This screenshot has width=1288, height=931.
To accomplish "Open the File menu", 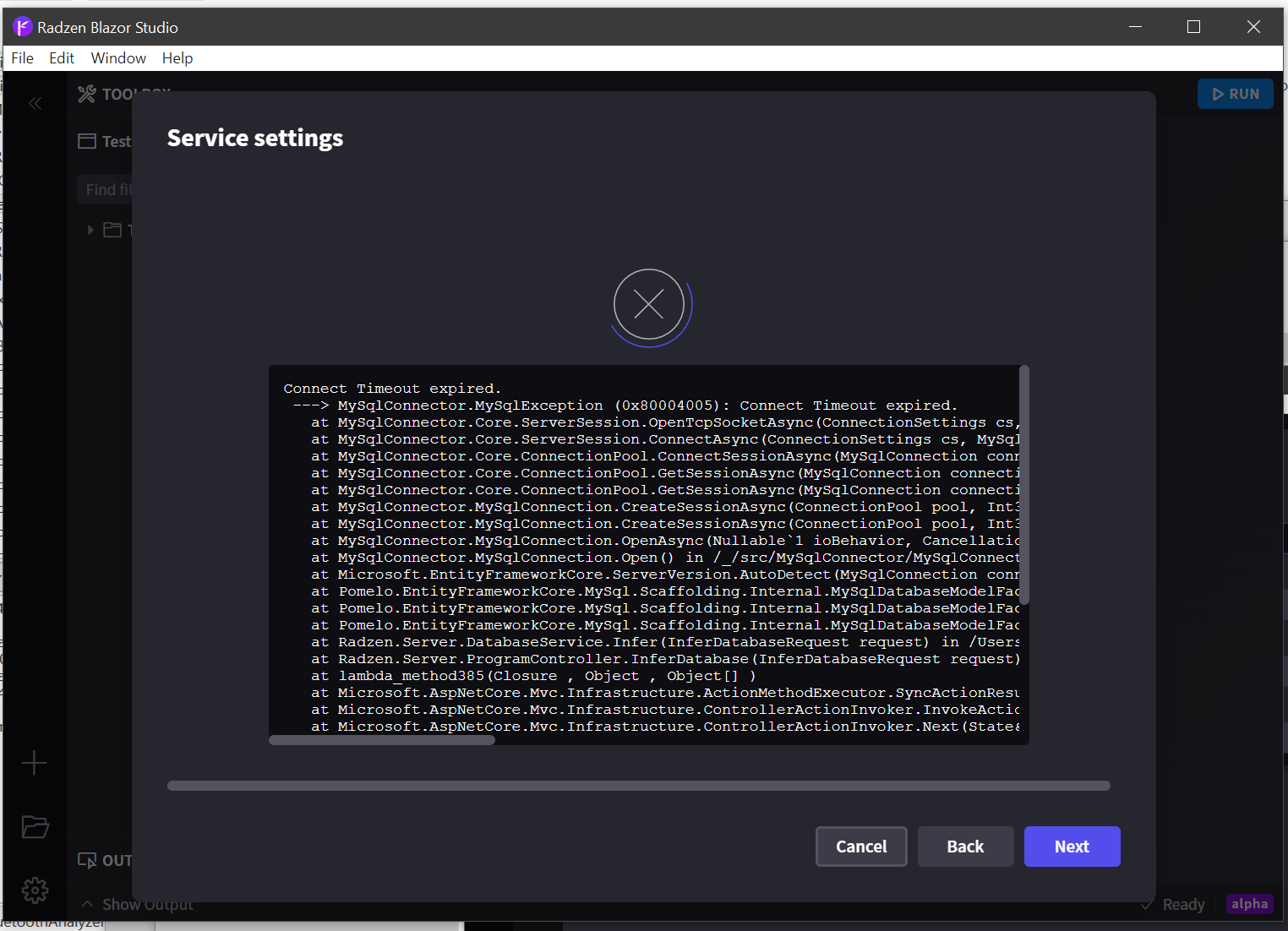I will 22,57.
